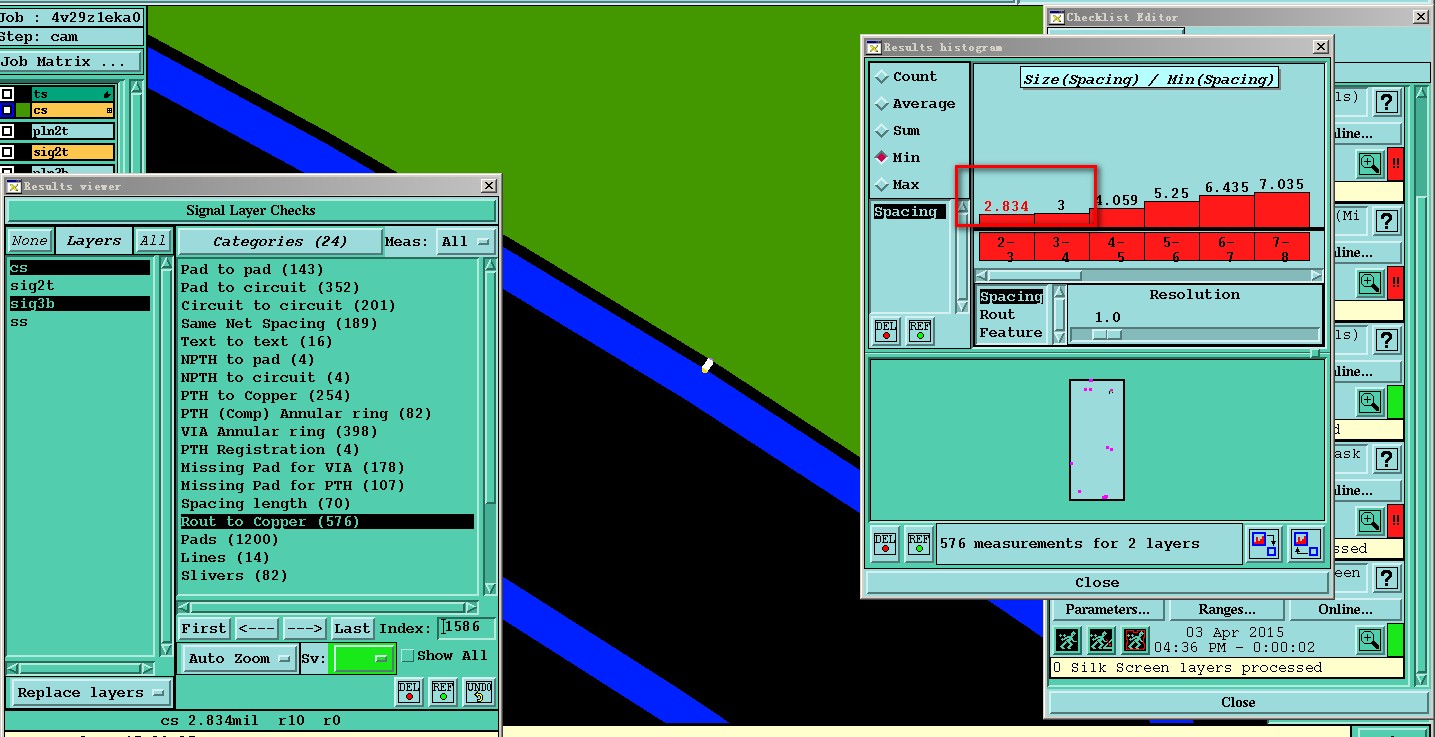Click up arrow of categories list scrollbar
The height and width of the screenshot is (737, 1435).
click(489, 265)
